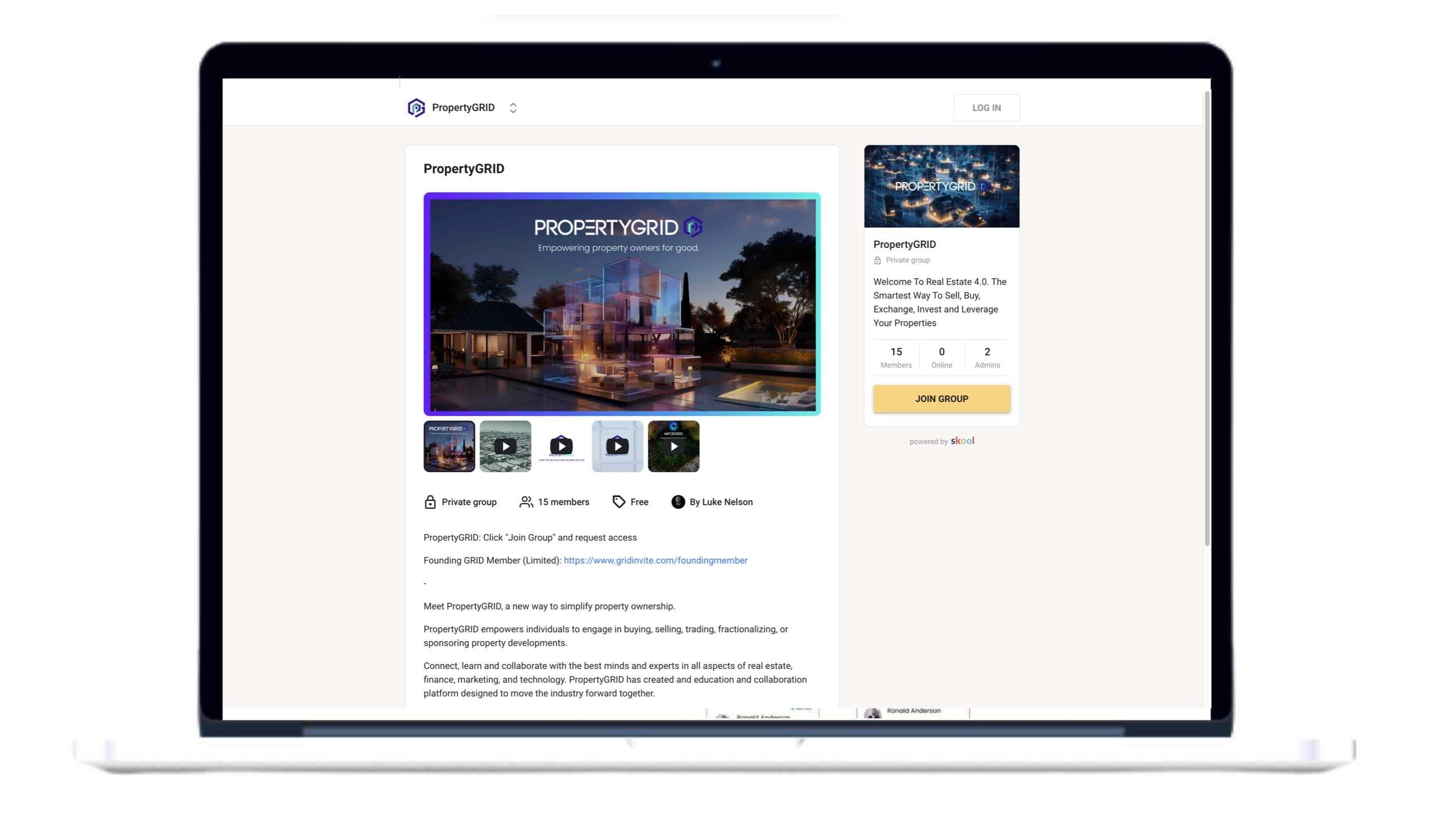The width and height of the screenshot is (1456, 814).
Task: Select the first PropertyGRID image thumbnail
Action: 449,446
